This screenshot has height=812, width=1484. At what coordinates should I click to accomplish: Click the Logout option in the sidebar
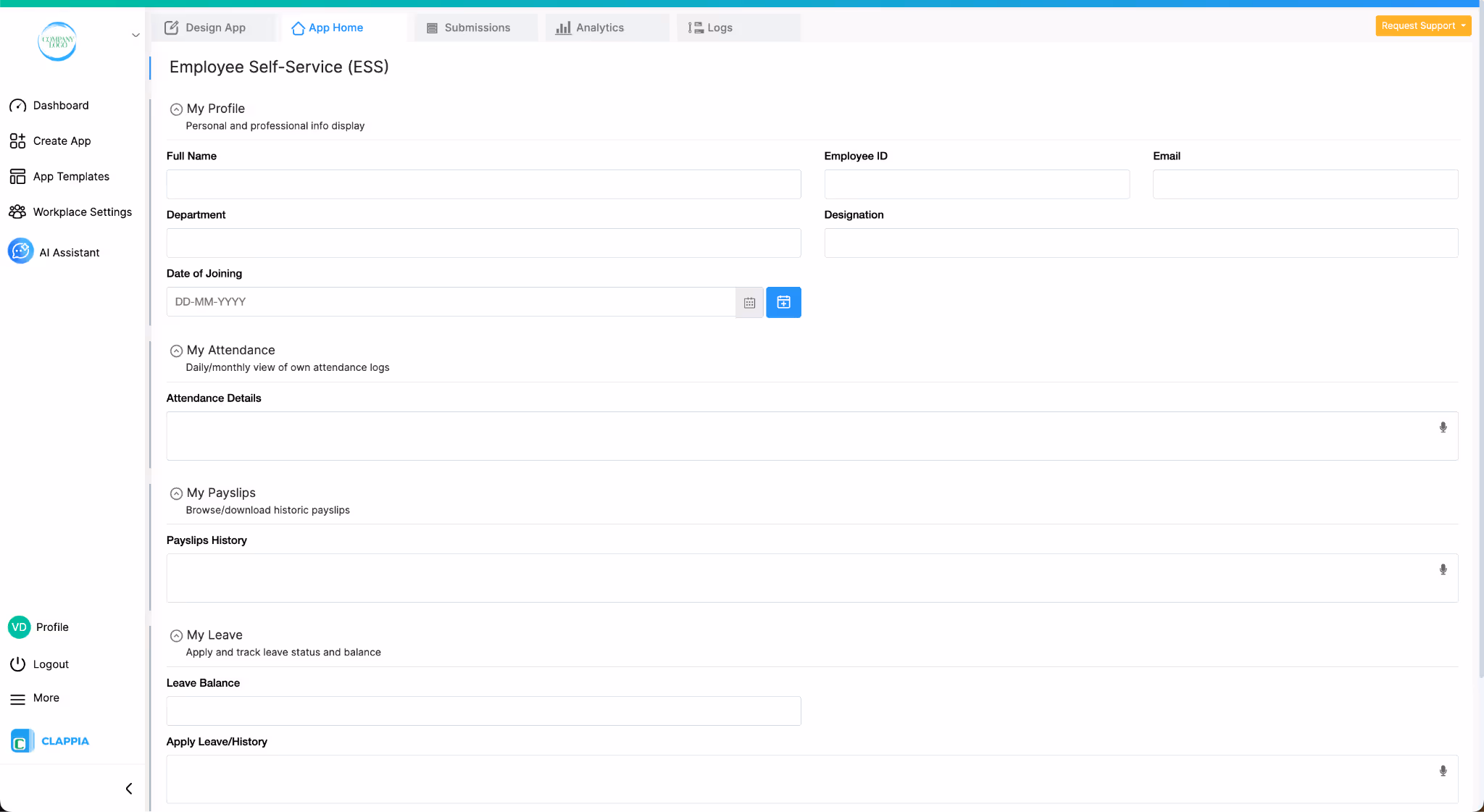49,664
